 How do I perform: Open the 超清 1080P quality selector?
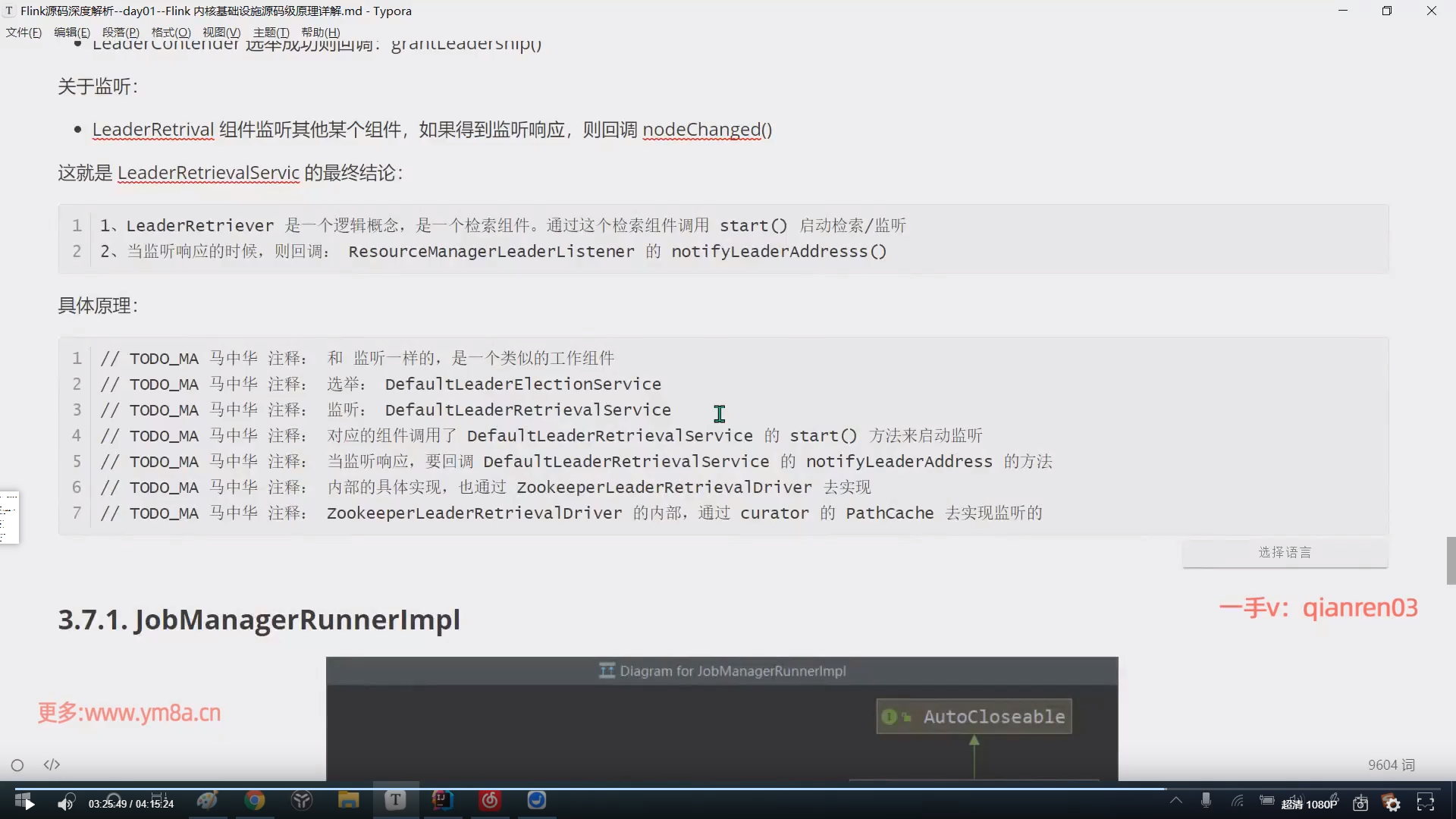[x=1310, y=804]
